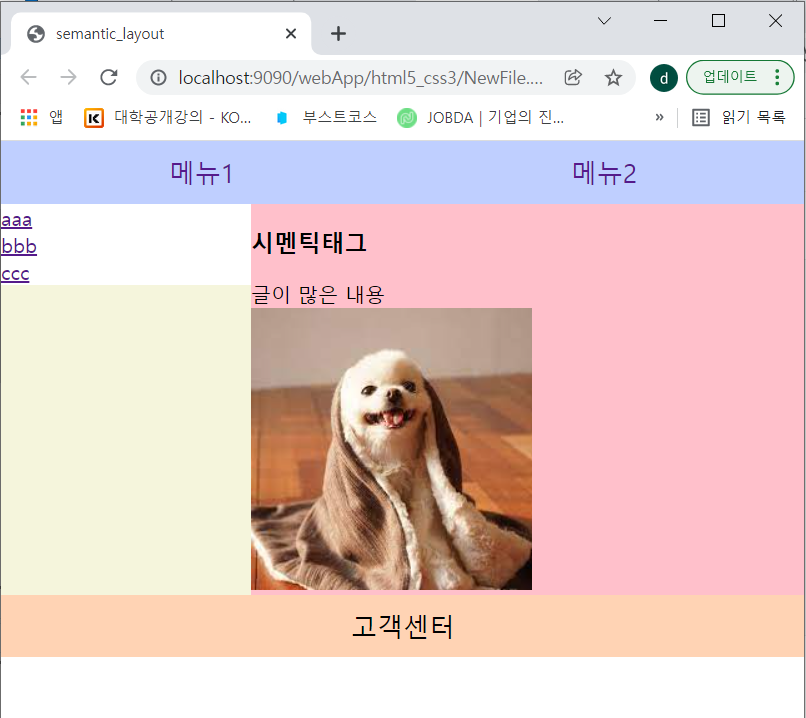Screen dimensions: 806x718
Task: Maximize the browser window
Action: click(x=718, y=21)
